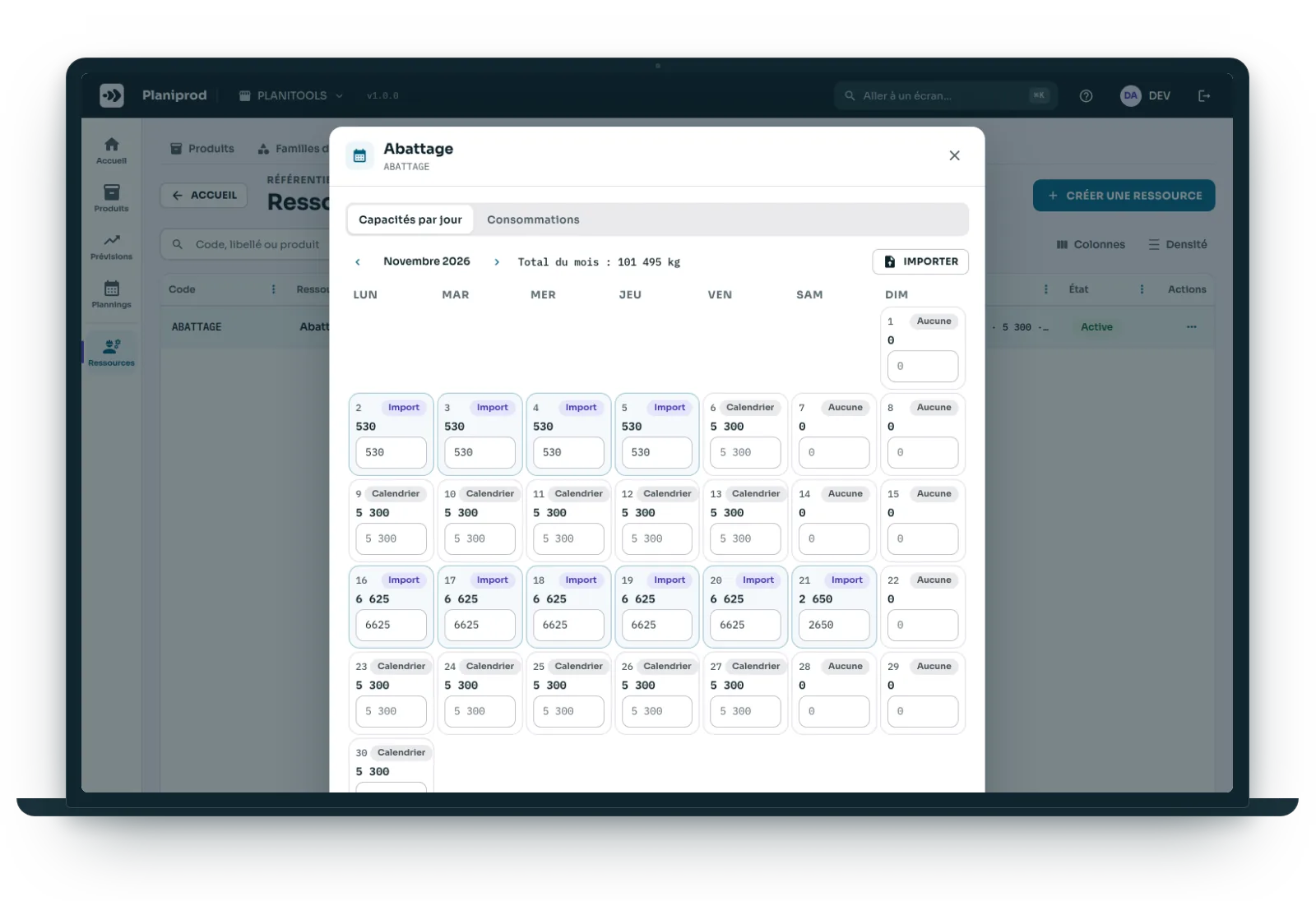Click the 'Code, libellé ou produit' search field
The image size is (1316, 901).
(x=245, y=245)
